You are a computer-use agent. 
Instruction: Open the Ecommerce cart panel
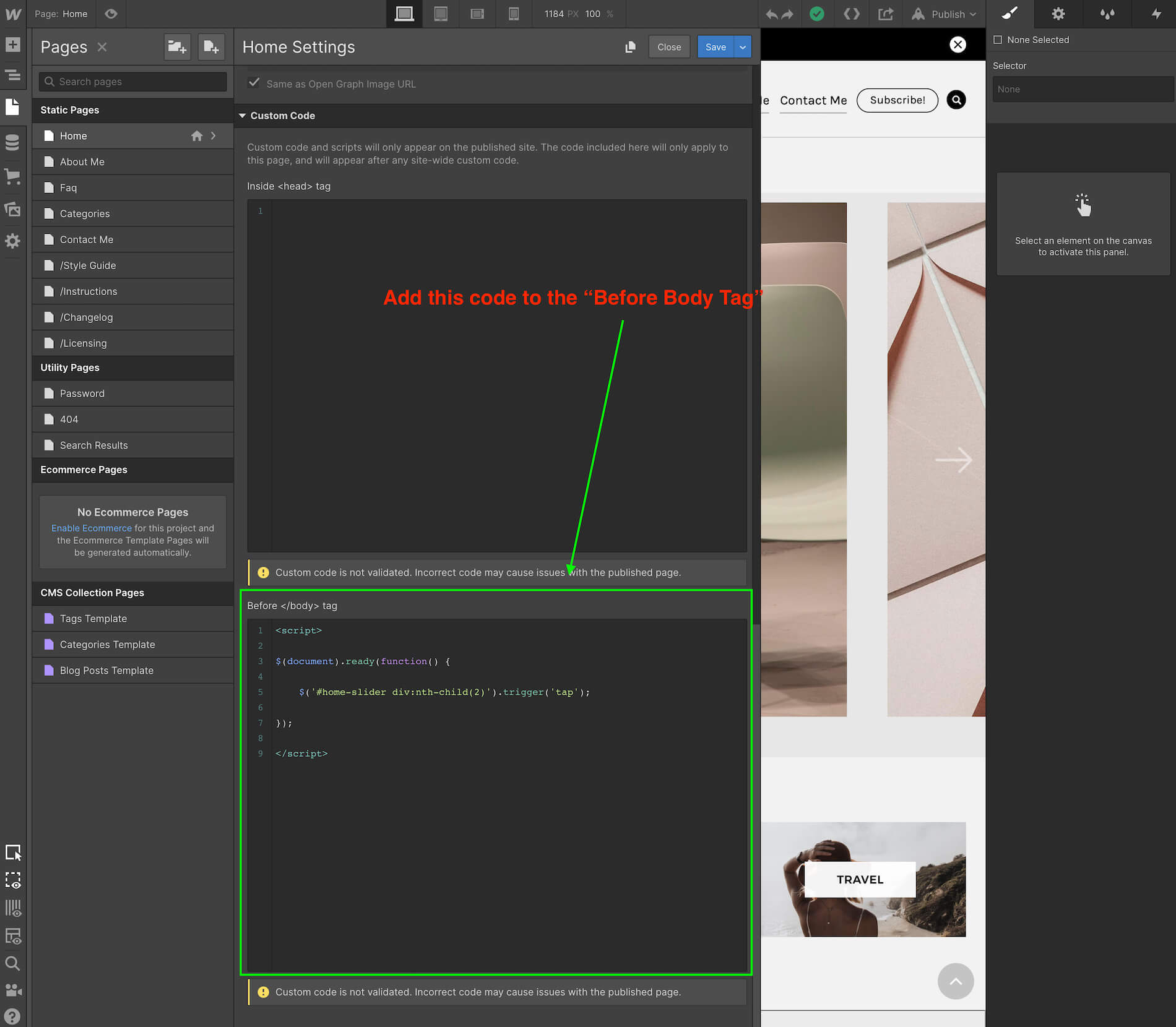coord(12,176)
